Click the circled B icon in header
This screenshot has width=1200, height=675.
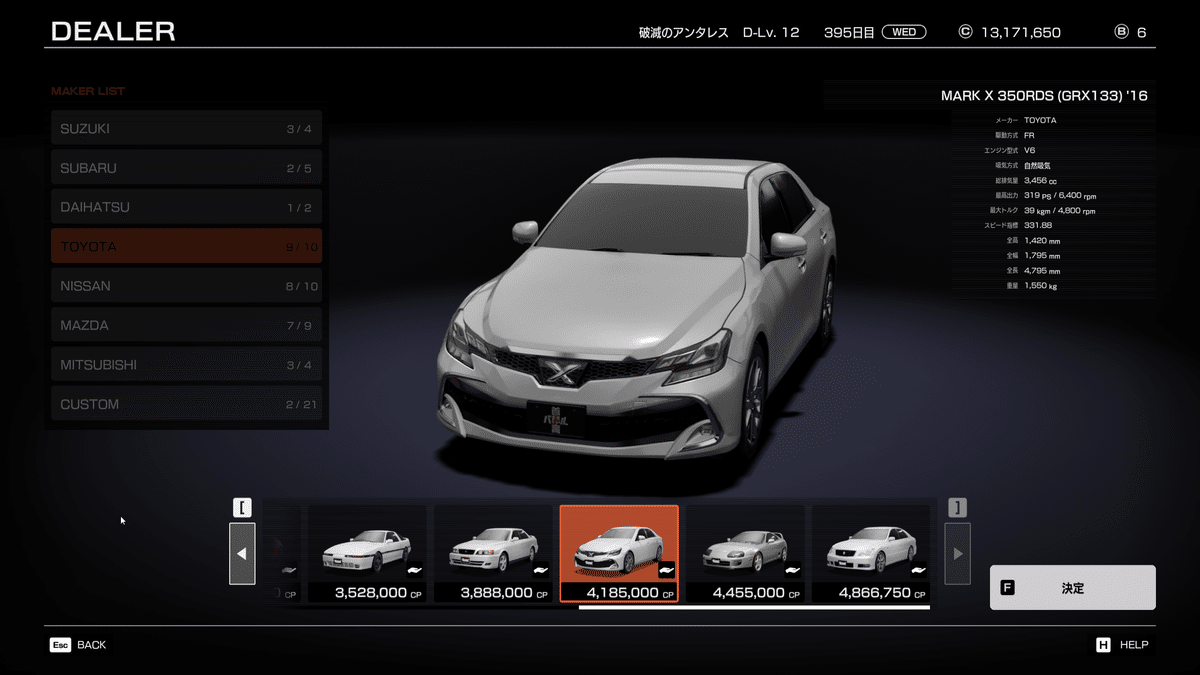1121,31
